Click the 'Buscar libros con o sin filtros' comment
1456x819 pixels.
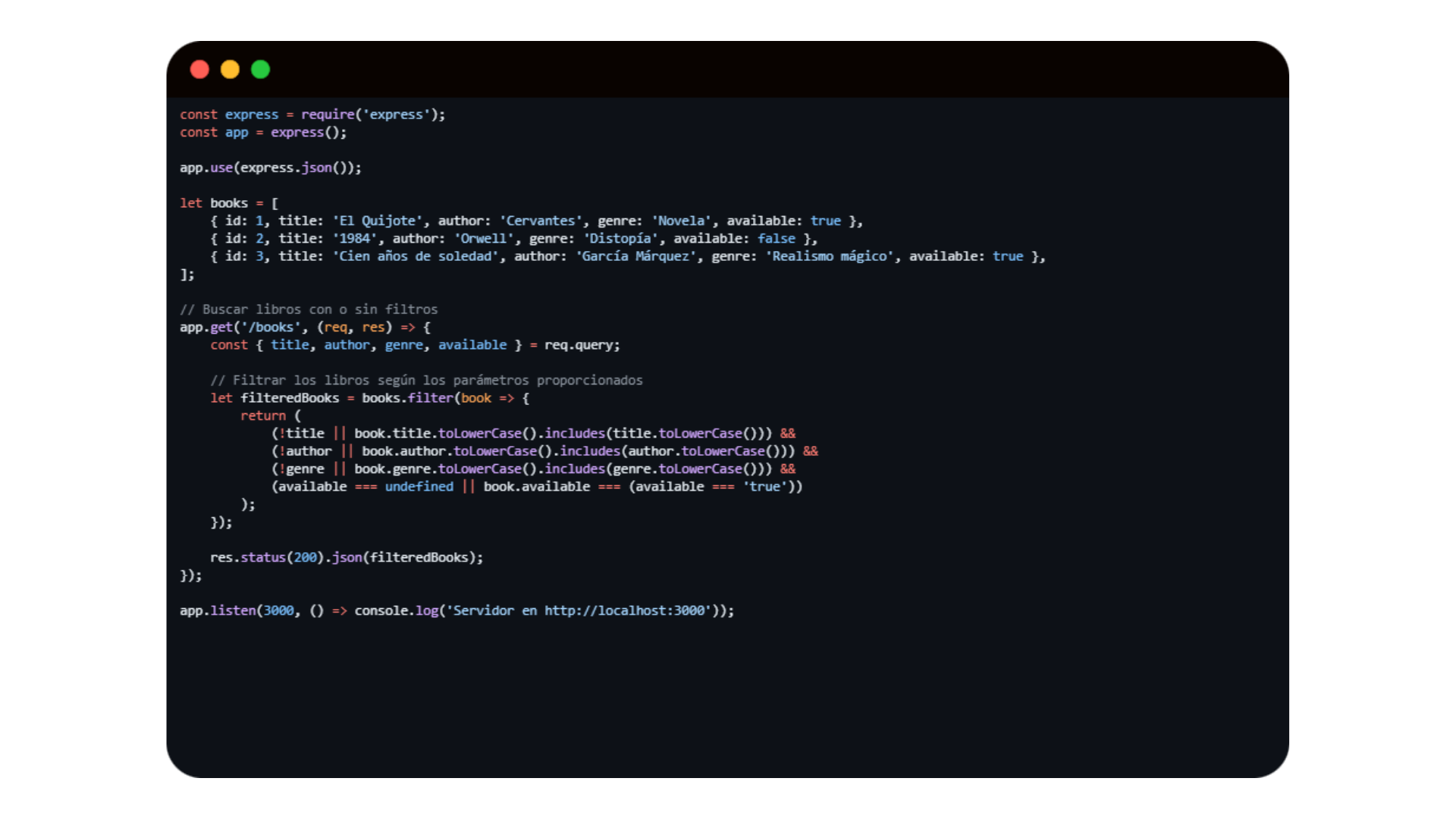(x=309, y=309)
